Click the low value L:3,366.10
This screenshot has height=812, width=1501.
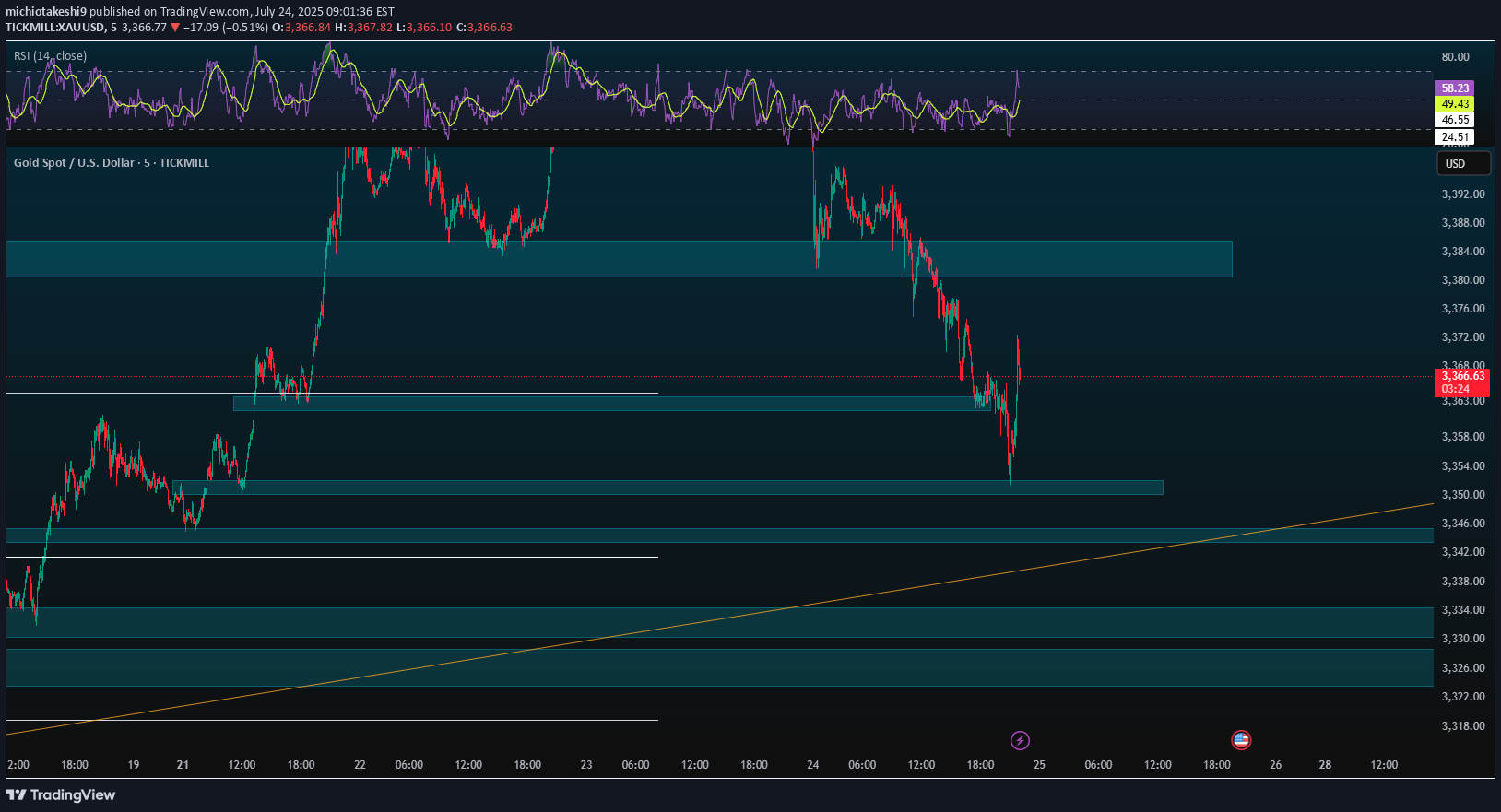(424, 28)
